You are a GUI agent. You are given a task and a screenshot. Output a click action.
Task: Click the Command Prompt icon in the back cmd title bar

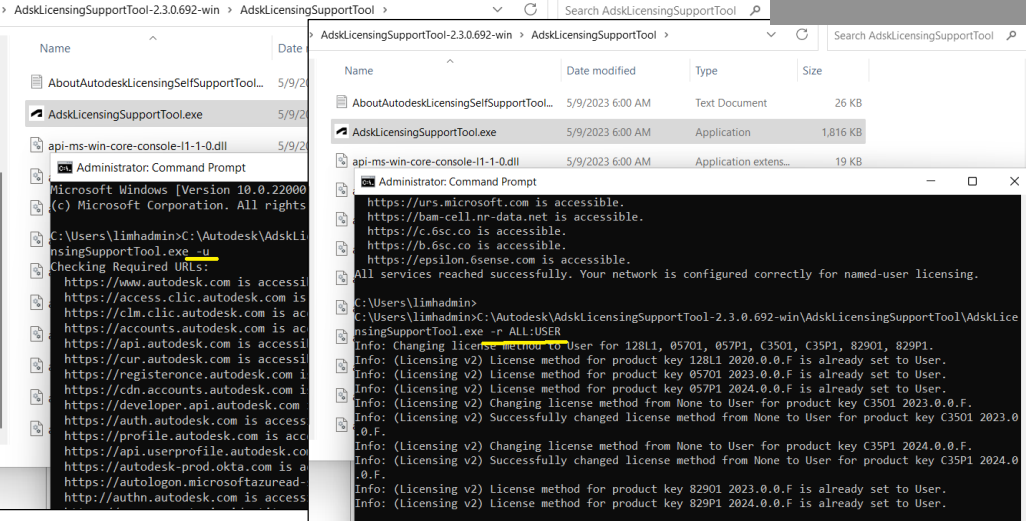click(x=64, y=168)
